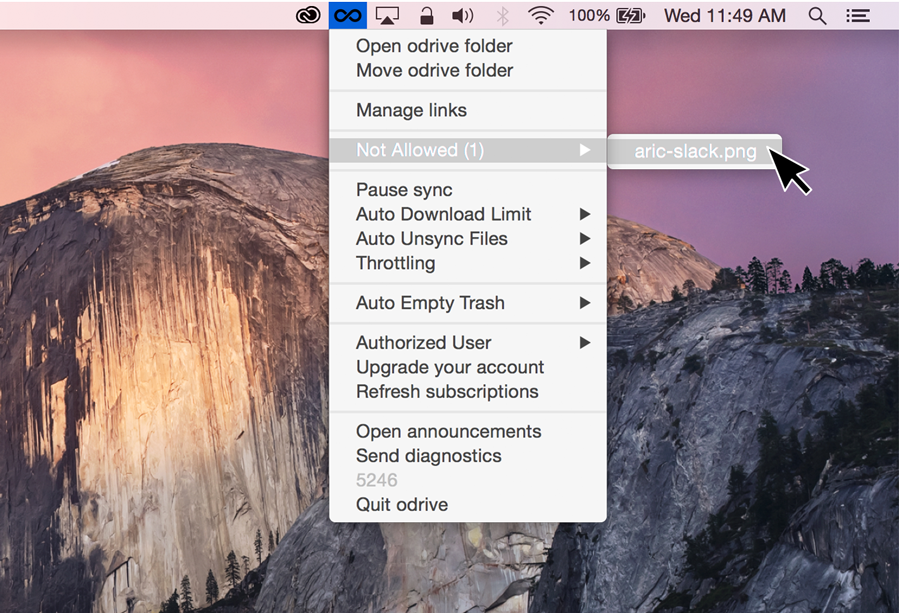The image size is (900, 613).
Task: Open the Throttling submenu
Action: click(x=468, y=263)
